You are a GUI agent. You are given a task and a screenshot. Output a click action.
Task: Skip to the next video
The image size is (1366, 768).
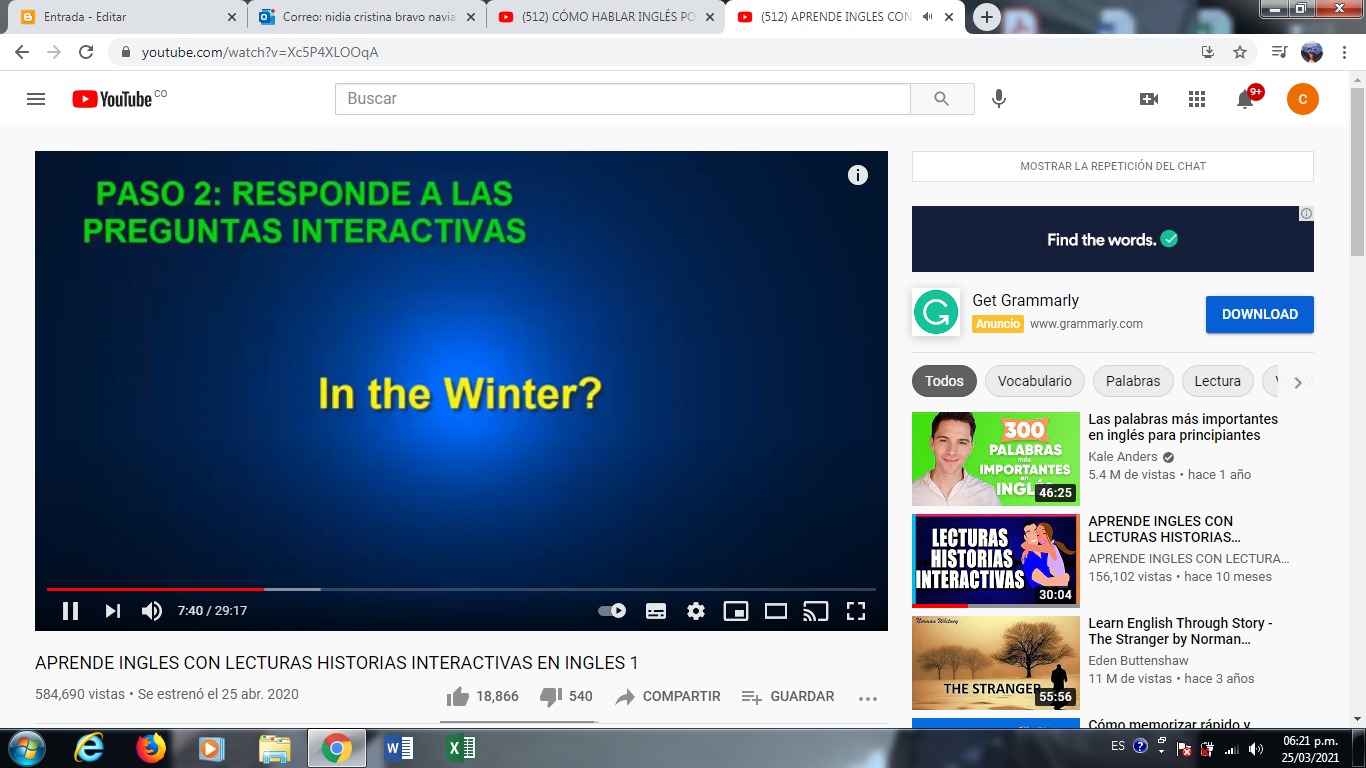(x=112, y=611)
